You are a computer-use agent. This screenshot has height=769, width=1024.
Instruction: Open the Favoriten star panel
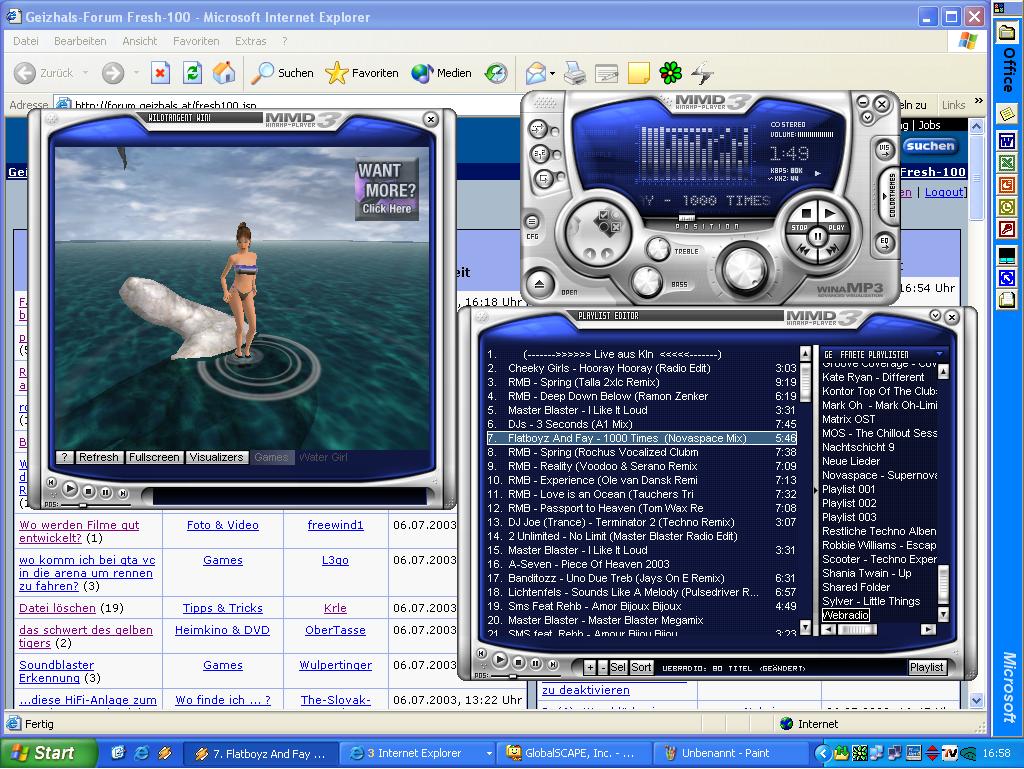[x=362, y=73]
